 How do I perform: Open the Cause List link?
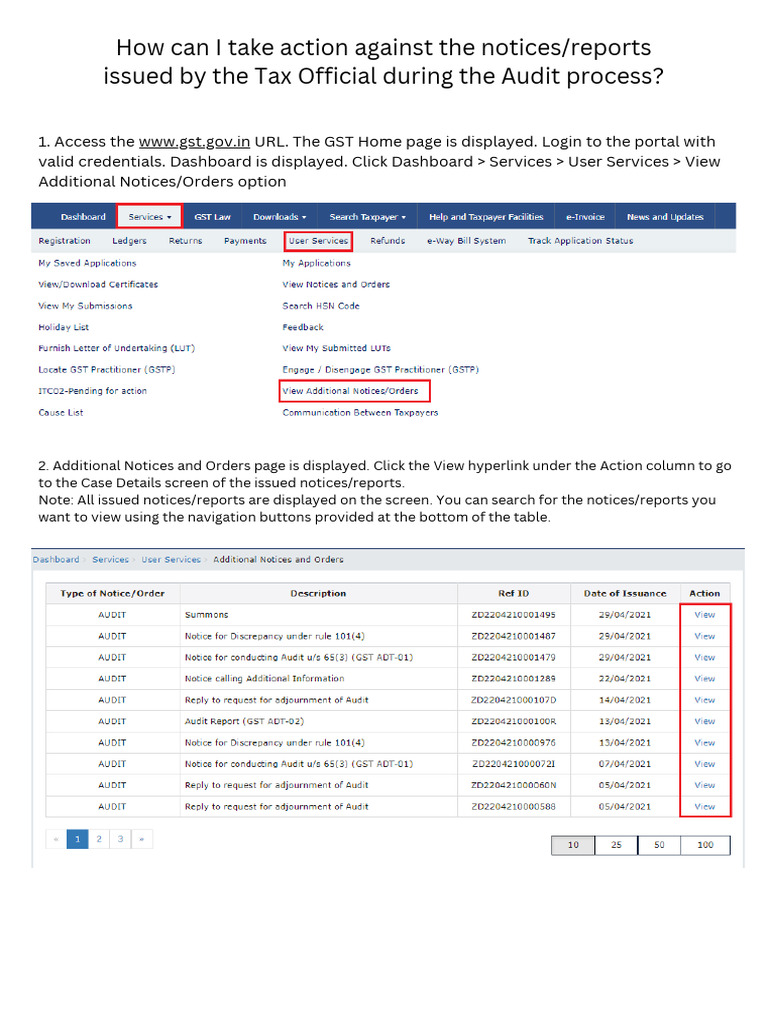61,413
